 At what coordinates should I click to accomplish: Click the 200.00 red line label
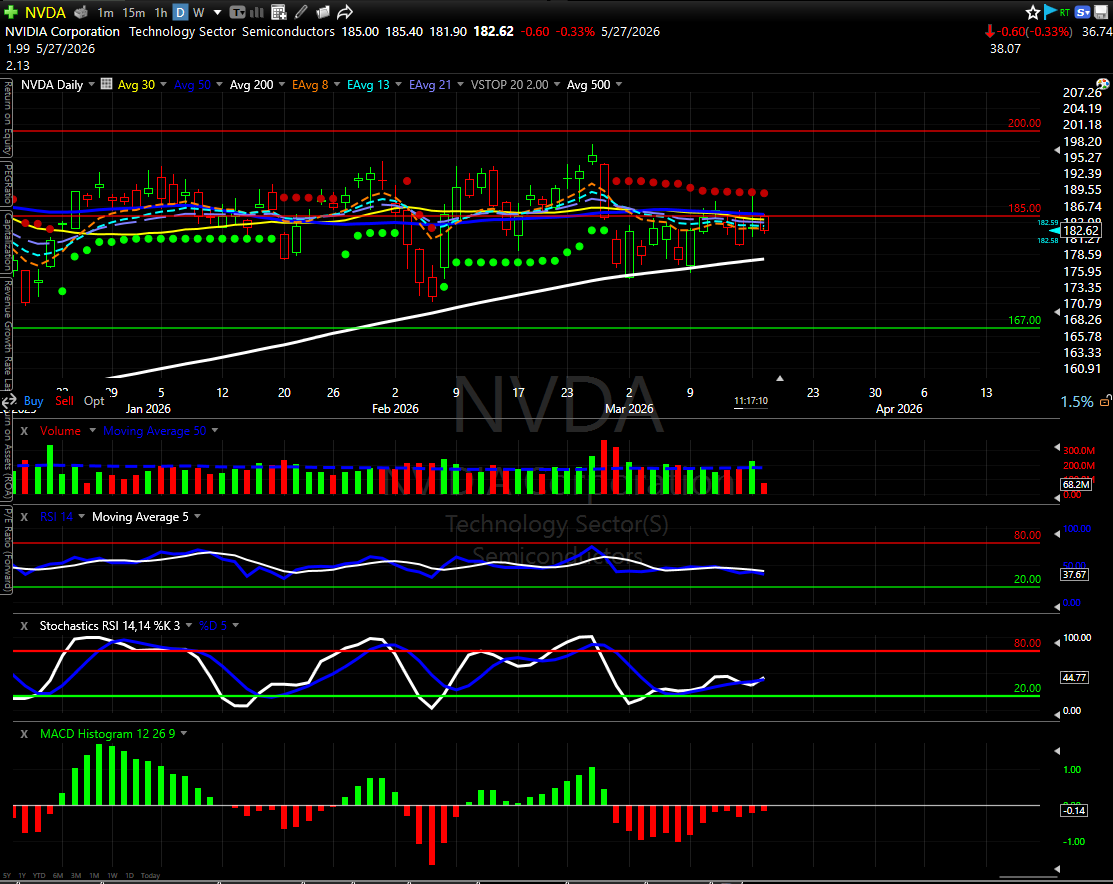(1024, 124)
